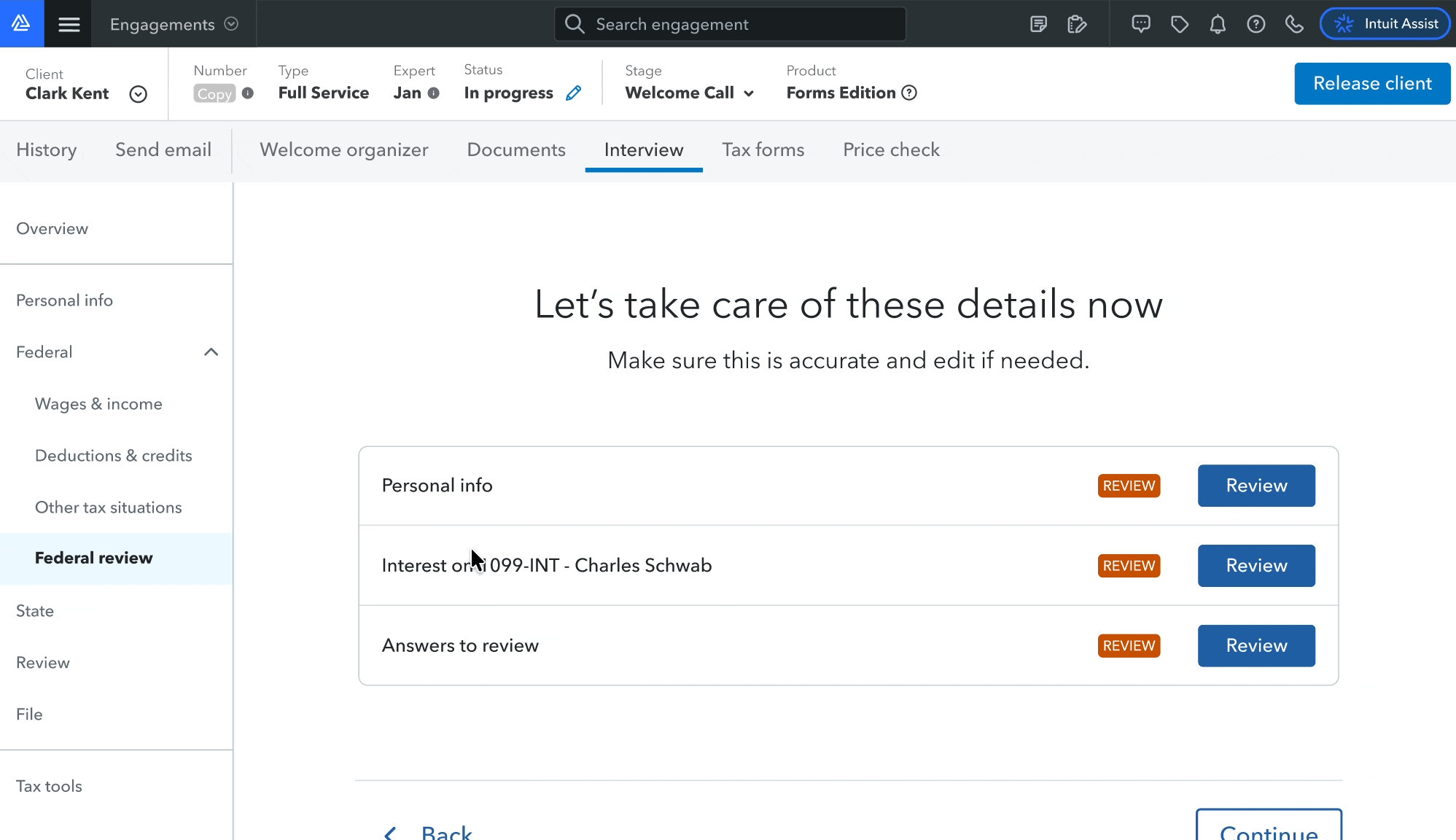
Task: Copy the engagement number
Action: pyautogui.click(x=214, y=93)
